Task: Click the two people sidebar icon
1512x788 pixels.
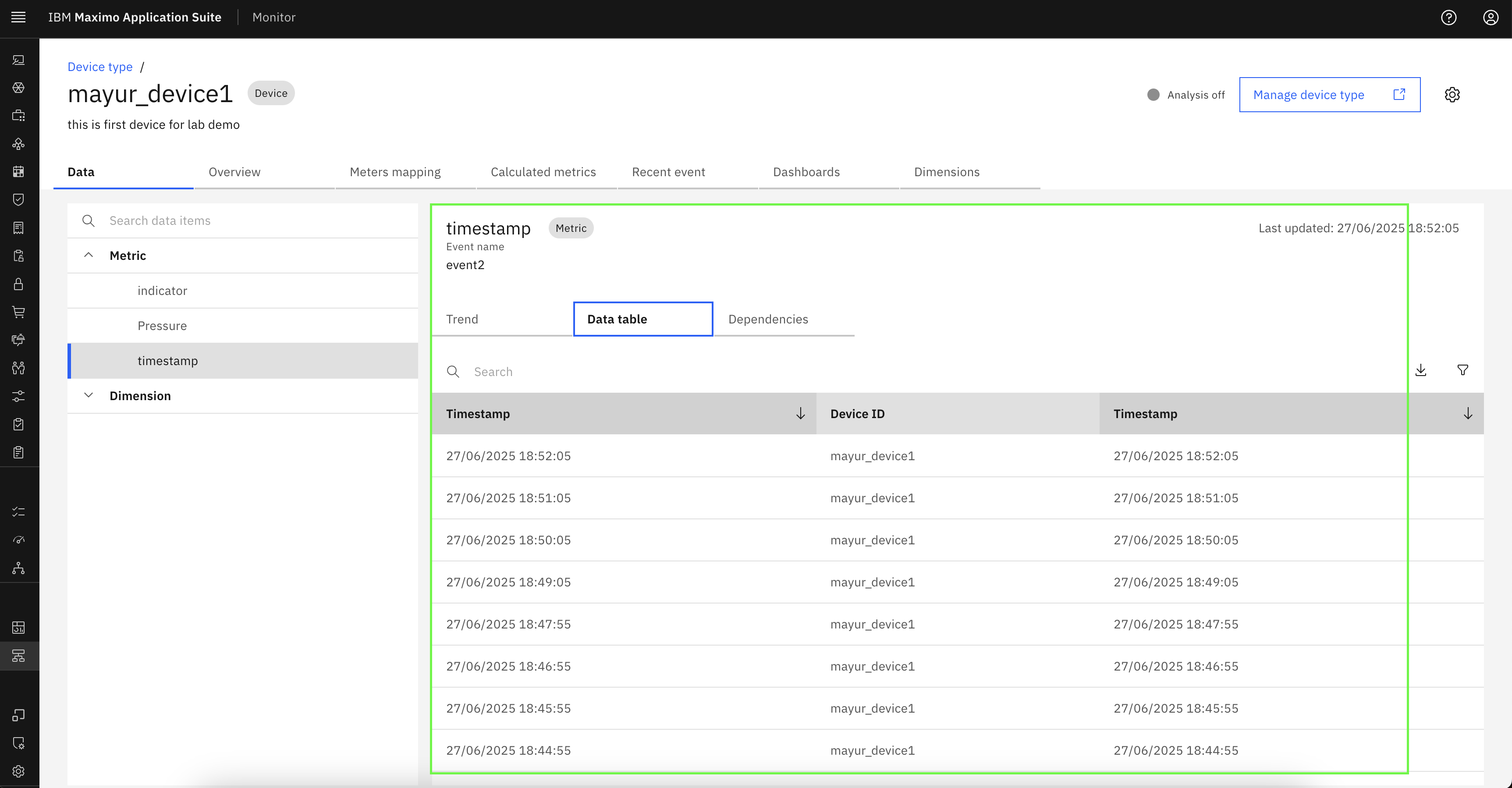Action: click(19, 368)
